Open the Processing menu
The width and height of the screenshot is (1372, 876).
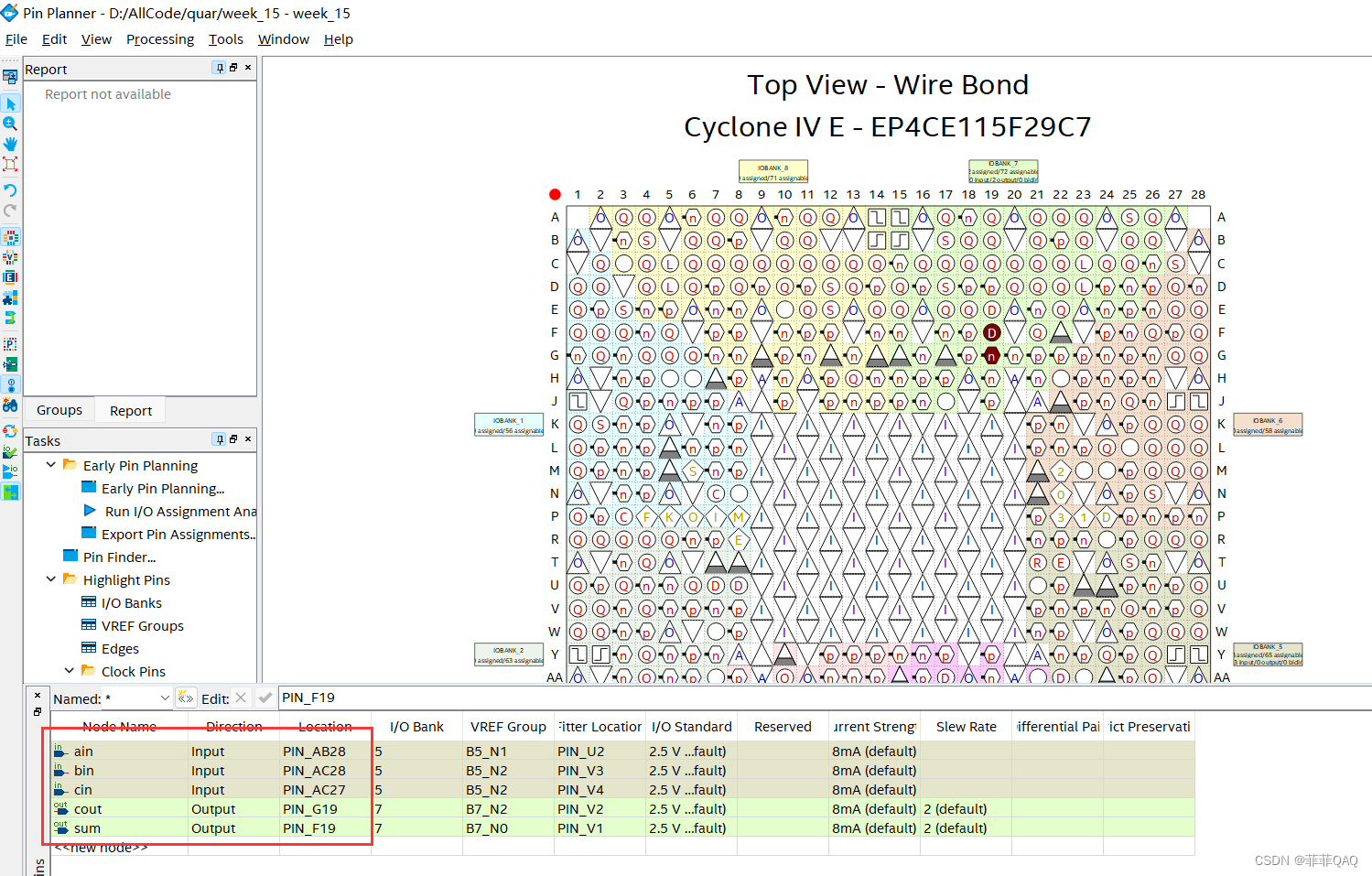pos(160,39)
